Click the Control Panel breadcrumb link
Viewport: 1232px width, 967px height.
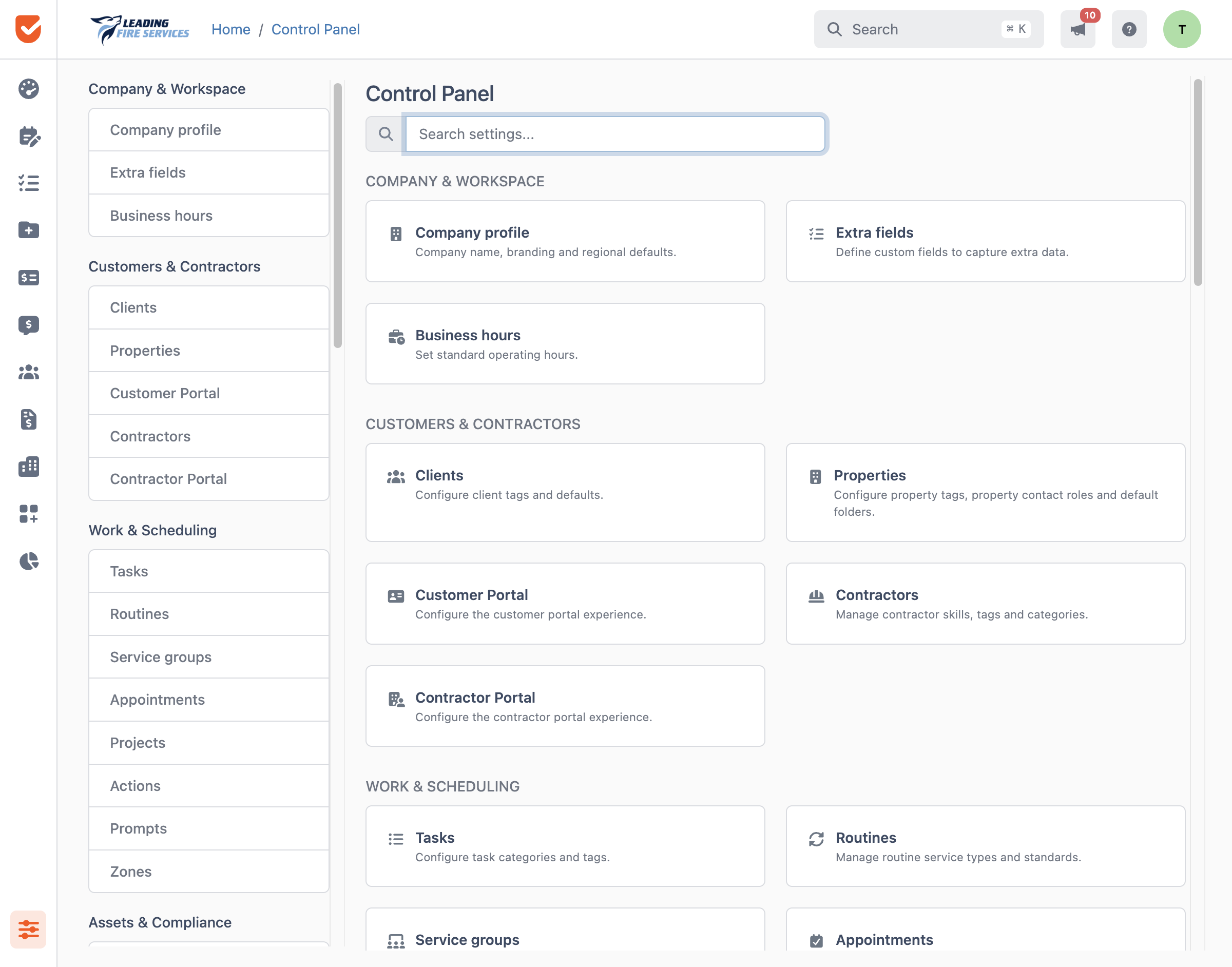pos(315,29)
